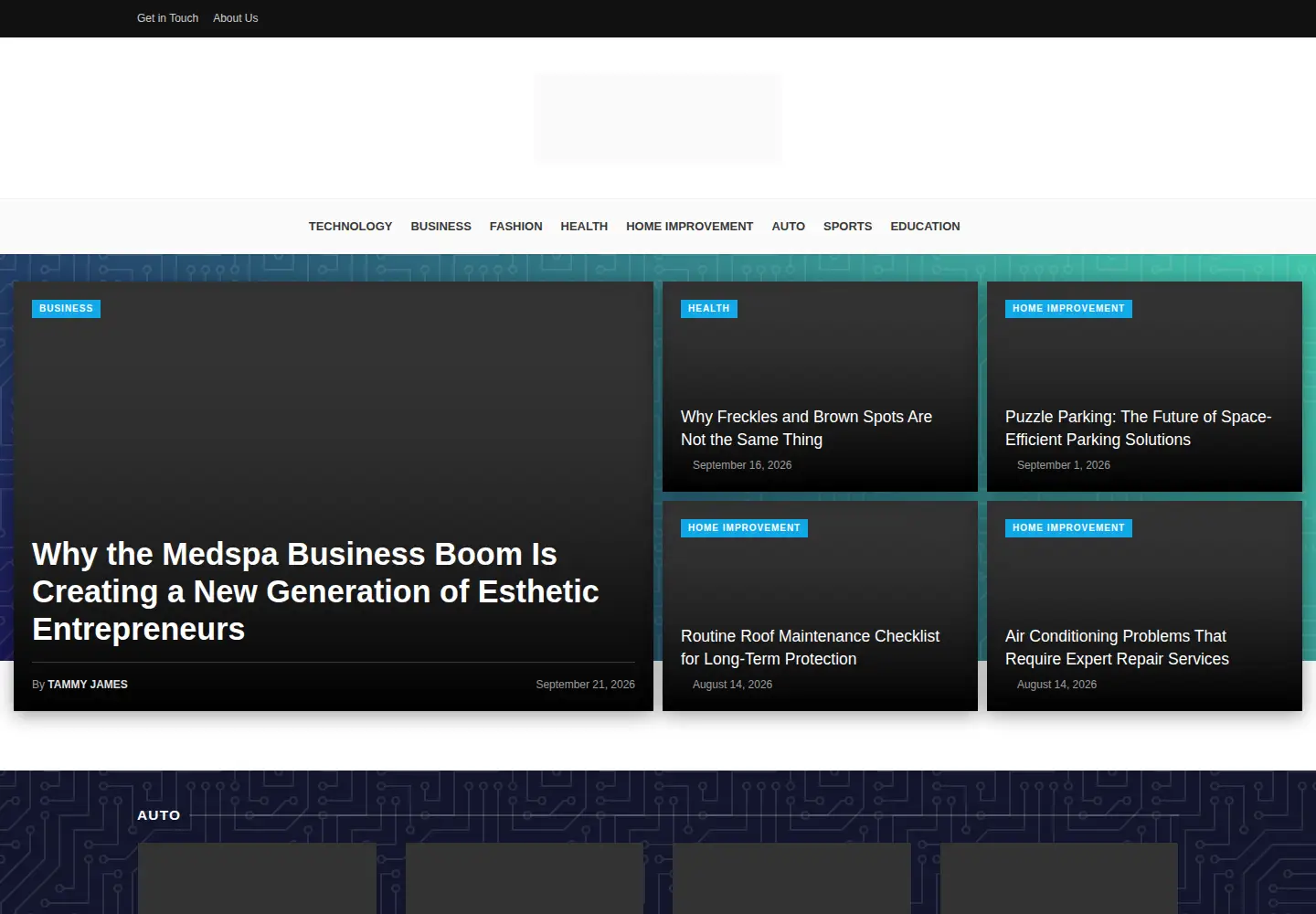Open Why Freckles and Brown Spots article
The image size is (1316, 914).
point(806,428)
